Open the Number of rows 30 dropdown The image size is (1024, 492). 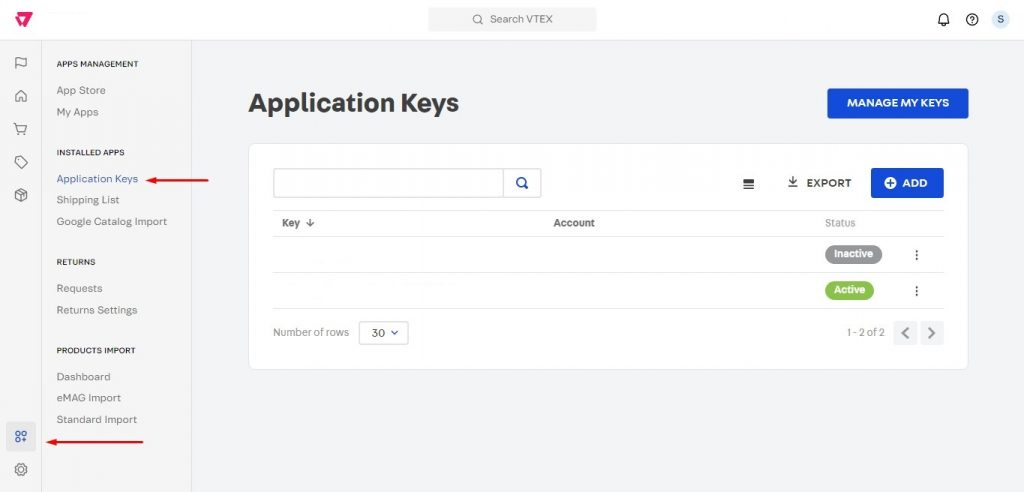[x=383, y=333]
